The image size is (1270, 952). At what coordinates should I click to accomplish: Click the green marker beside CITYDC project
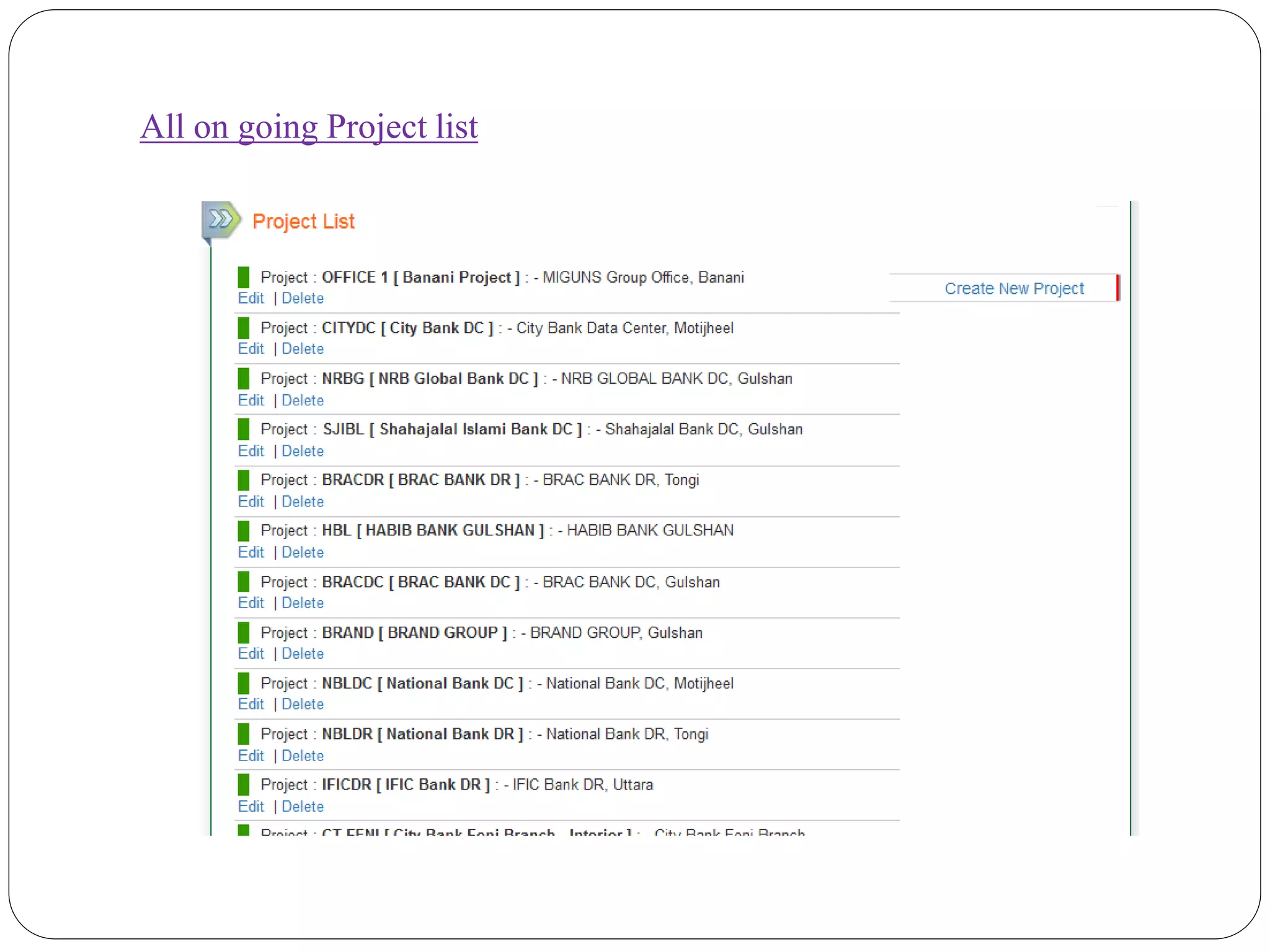244,328
